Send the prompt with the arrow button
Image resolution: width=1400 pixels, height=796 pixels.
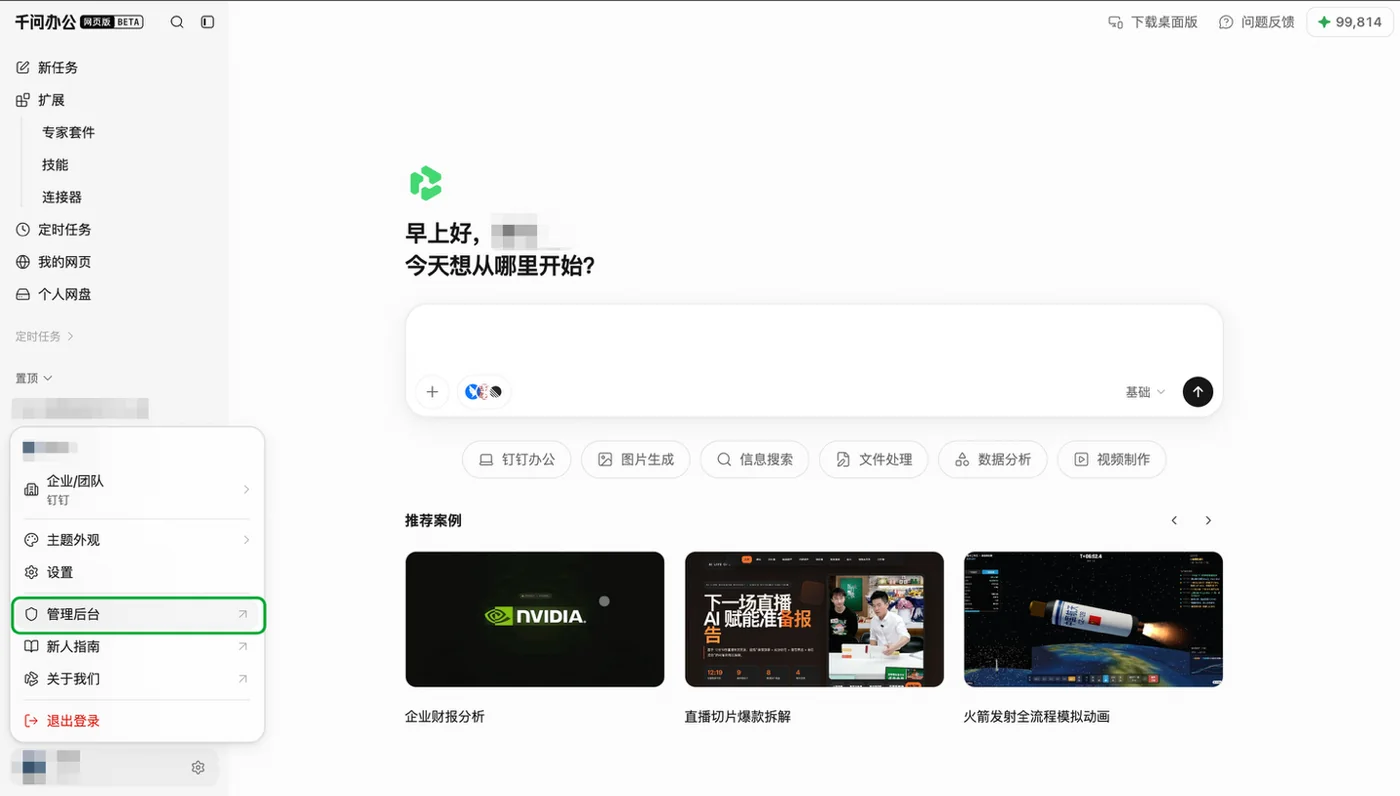(x=1198, y=392)
